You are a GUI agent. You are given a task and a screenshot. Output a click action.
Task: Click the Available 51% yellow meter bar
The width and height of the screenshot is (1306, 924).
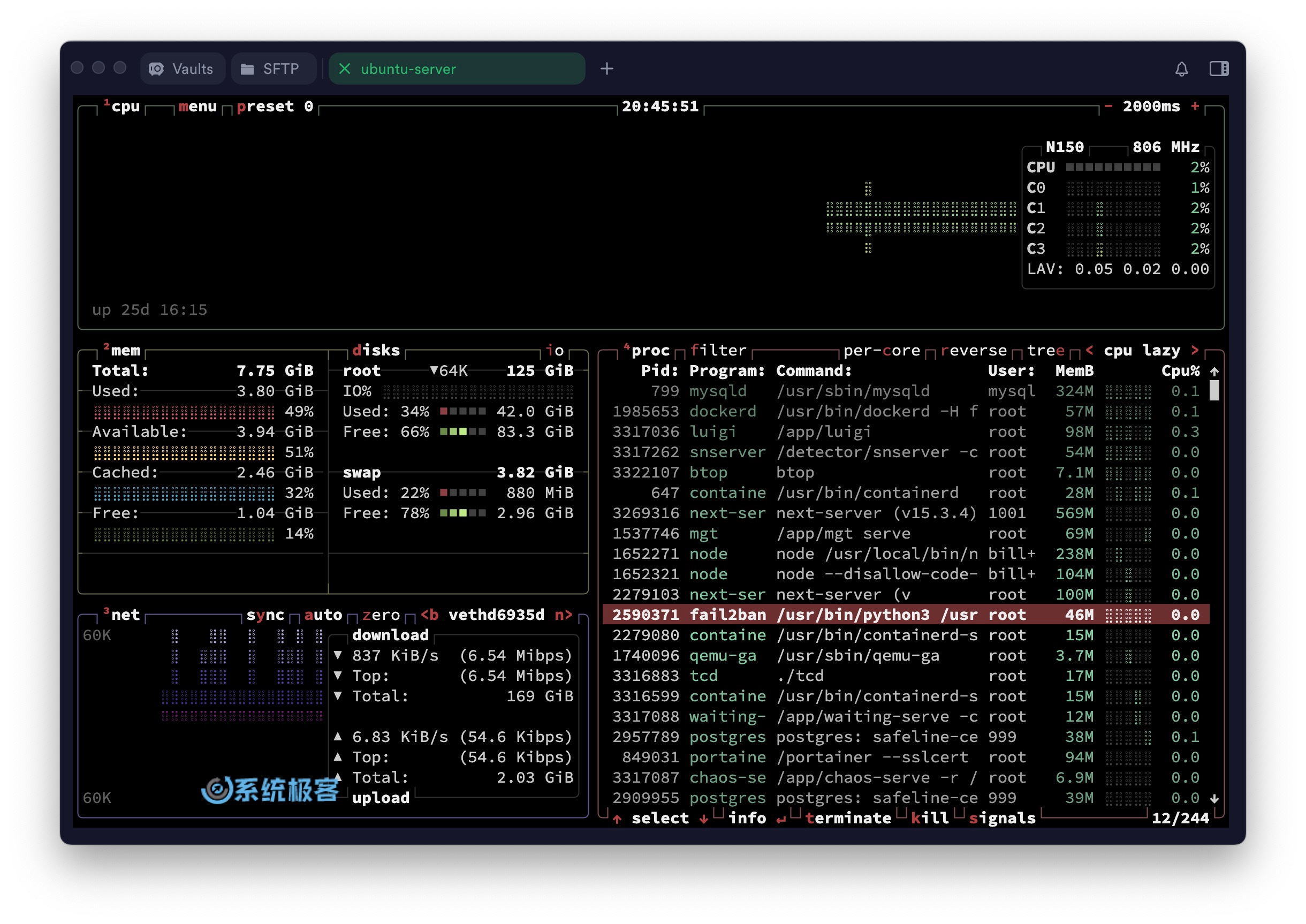point(184,452)
